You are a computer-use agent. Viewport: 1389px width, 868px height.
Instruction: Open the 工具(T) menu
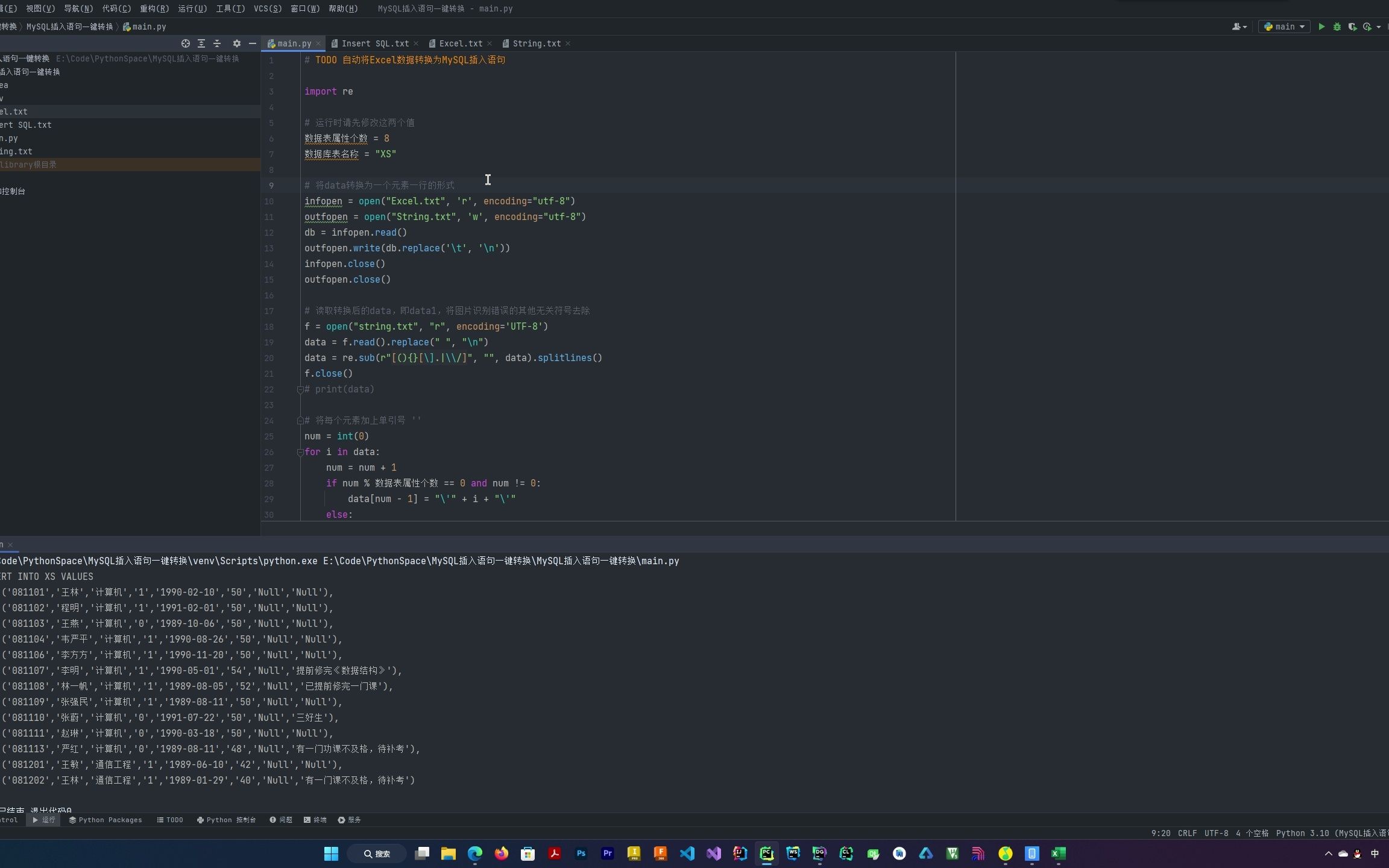pos(230,8)
